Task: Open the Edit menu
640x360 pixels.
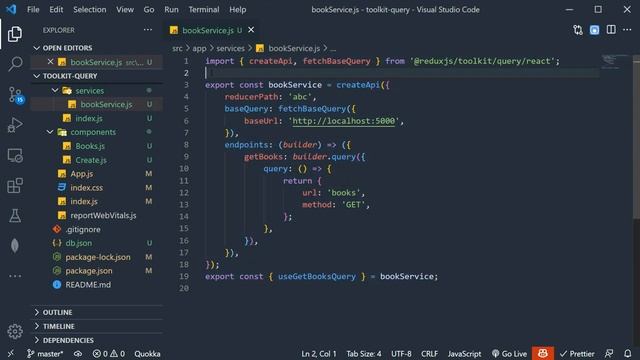Action: click(x=56, y=9)
